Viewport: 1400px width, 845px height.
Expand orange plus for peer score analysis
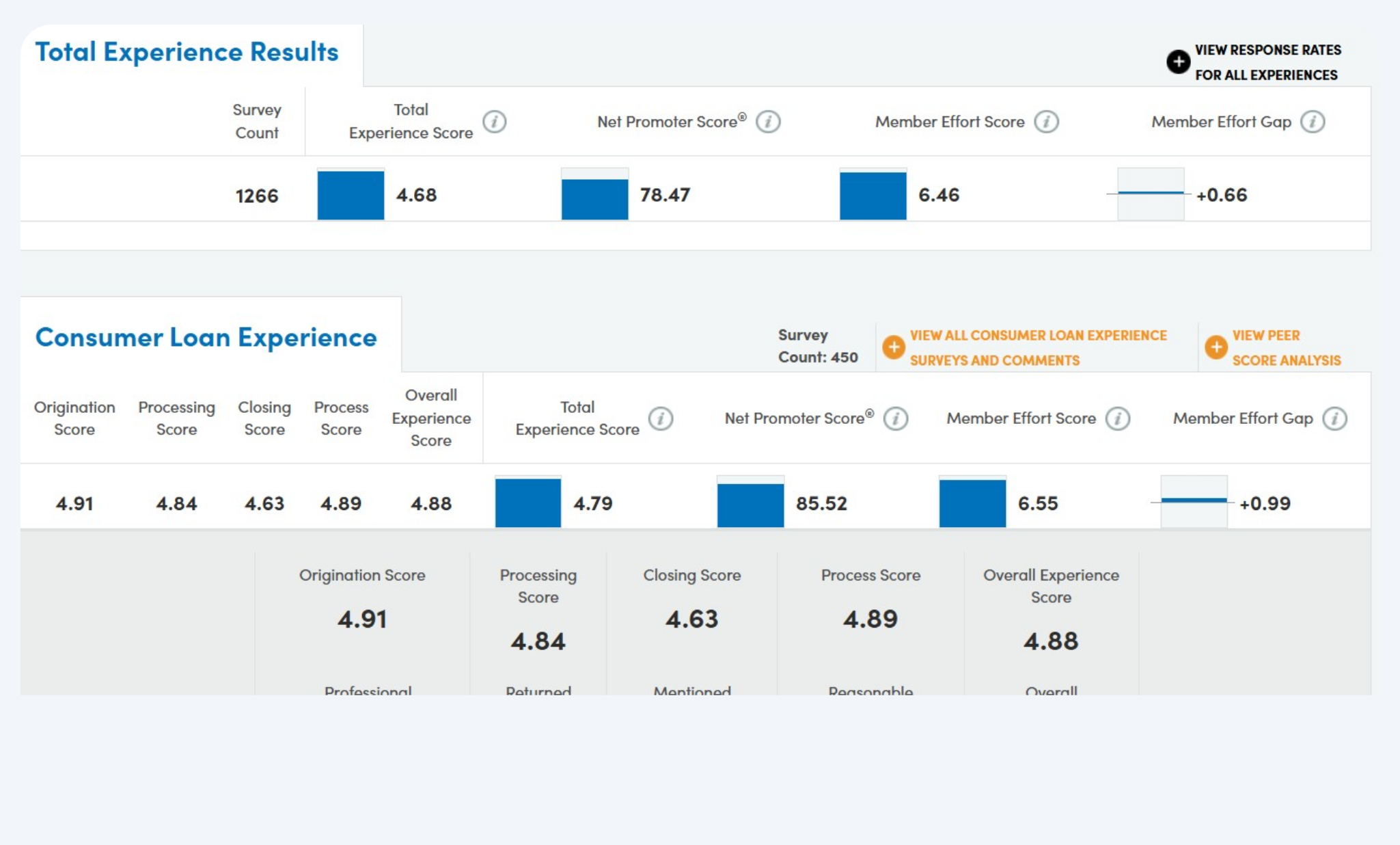click(x=1216, y=347)
